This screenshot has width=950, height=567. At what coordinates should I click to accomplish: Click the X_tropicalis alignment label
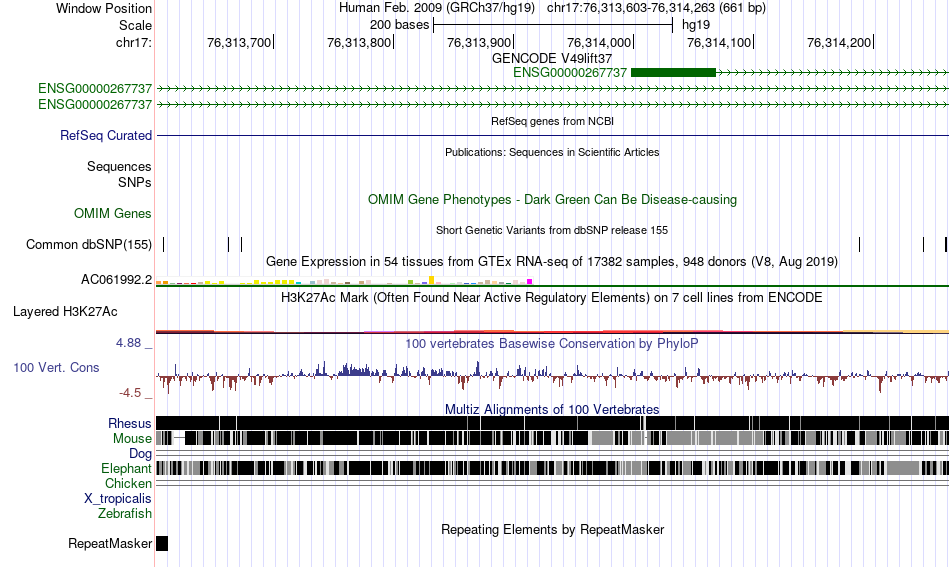[x=118, y=498]
